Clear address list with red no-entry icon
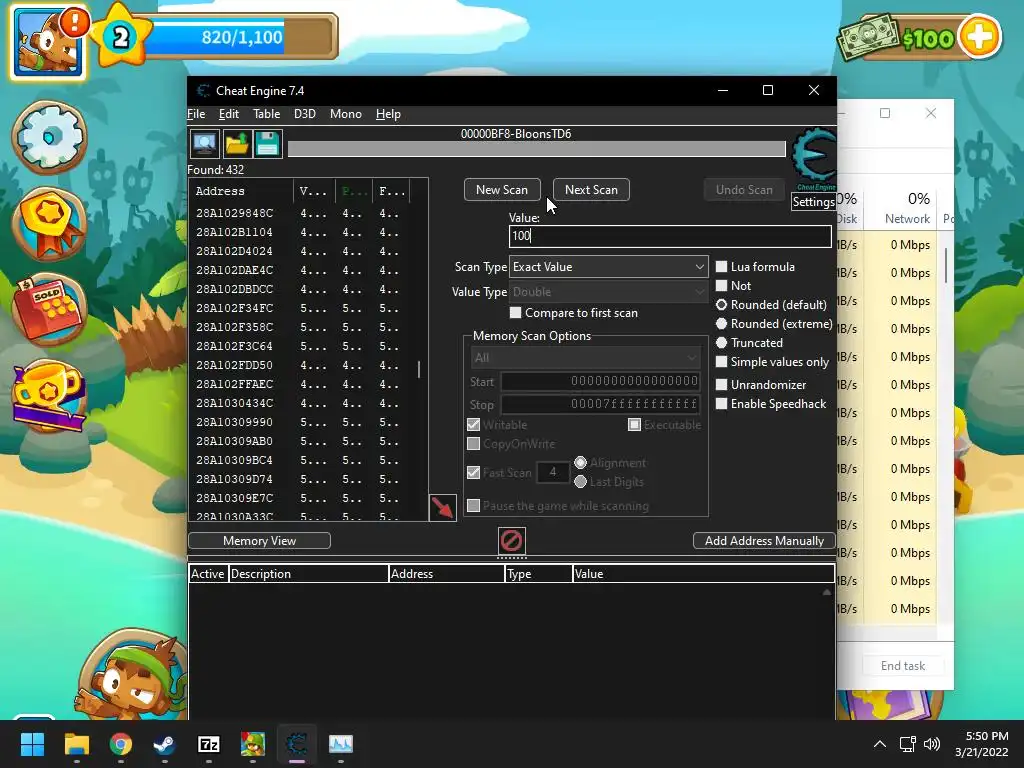The width and height of the screenshot is (1024, 768). click(x=511, y=540)
